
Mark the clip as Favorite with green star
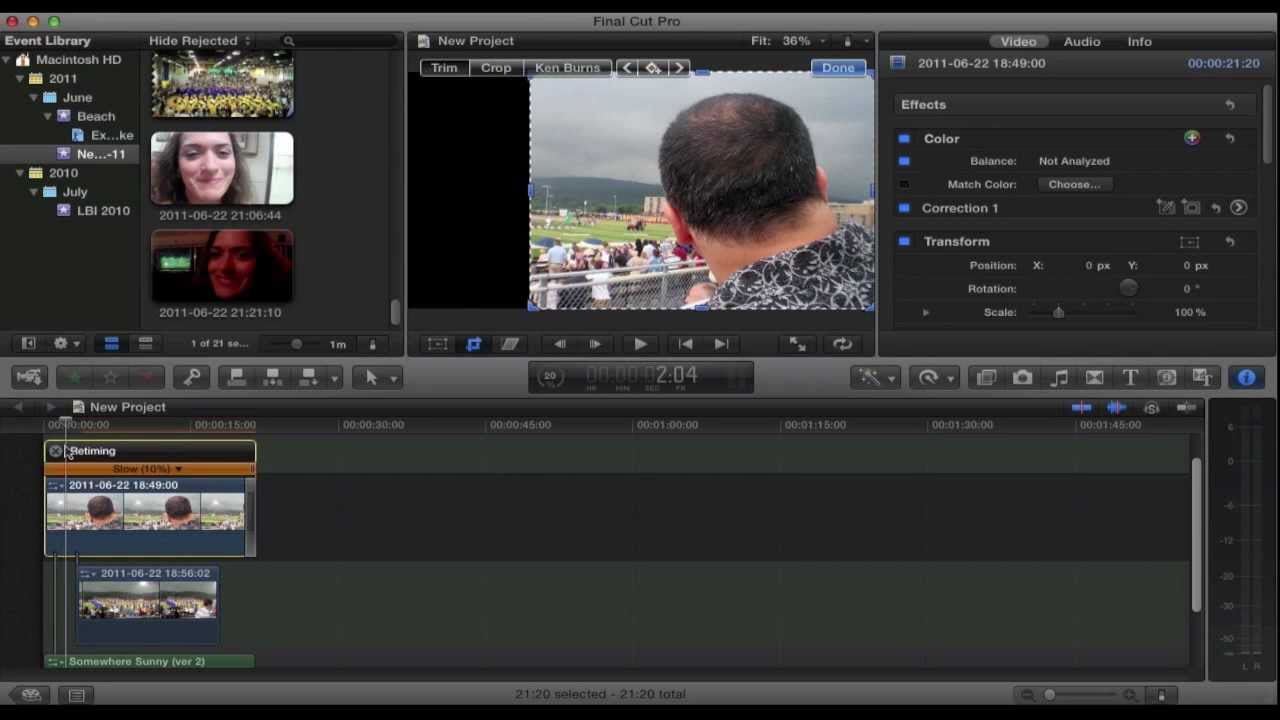pos(74,377)
